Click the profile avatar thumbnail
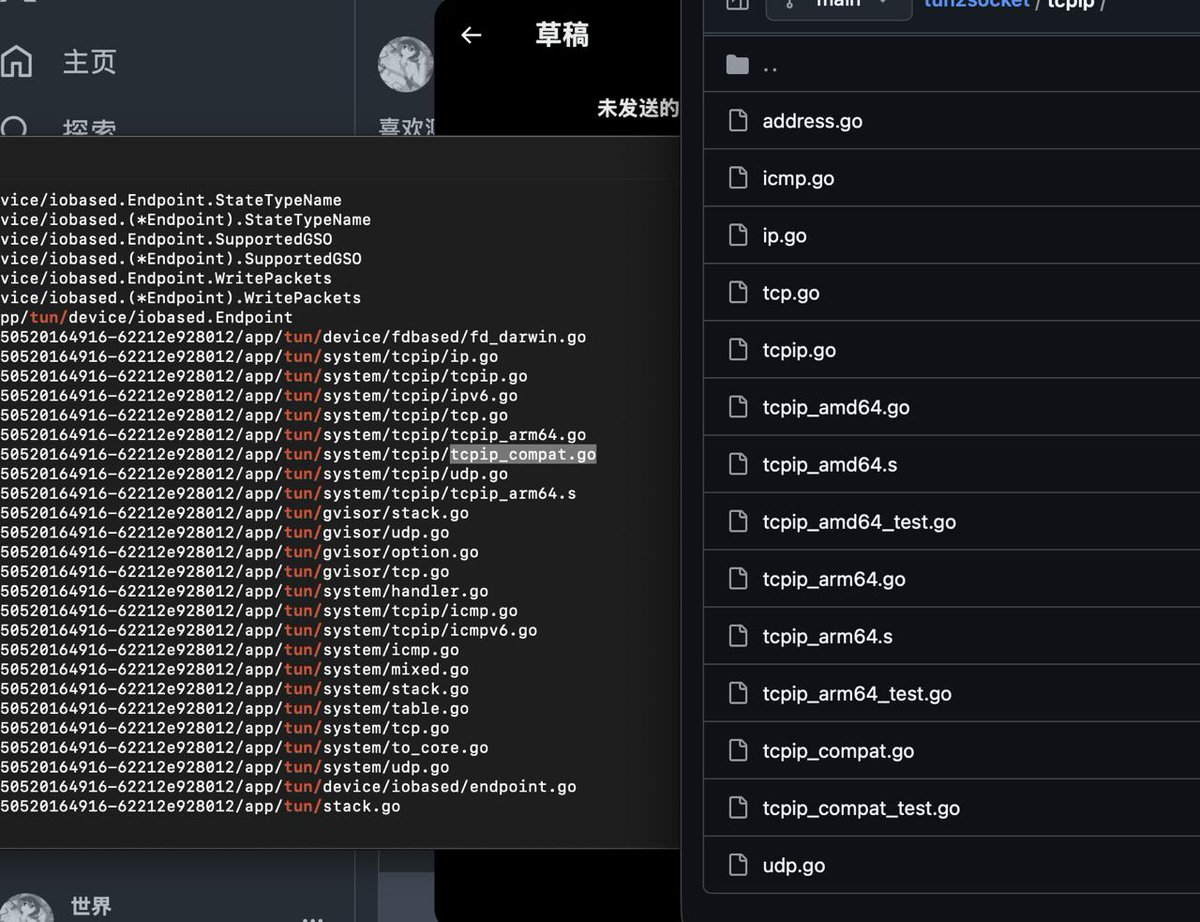Image resolution: width=1200 pixels, height=922 pixels. [x=406, y=63]
